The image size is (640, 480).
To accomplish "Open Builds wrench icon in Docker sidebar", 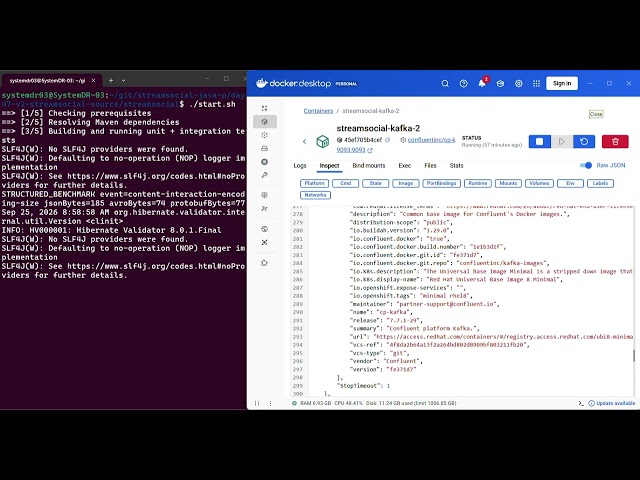I will pos(264,175).
